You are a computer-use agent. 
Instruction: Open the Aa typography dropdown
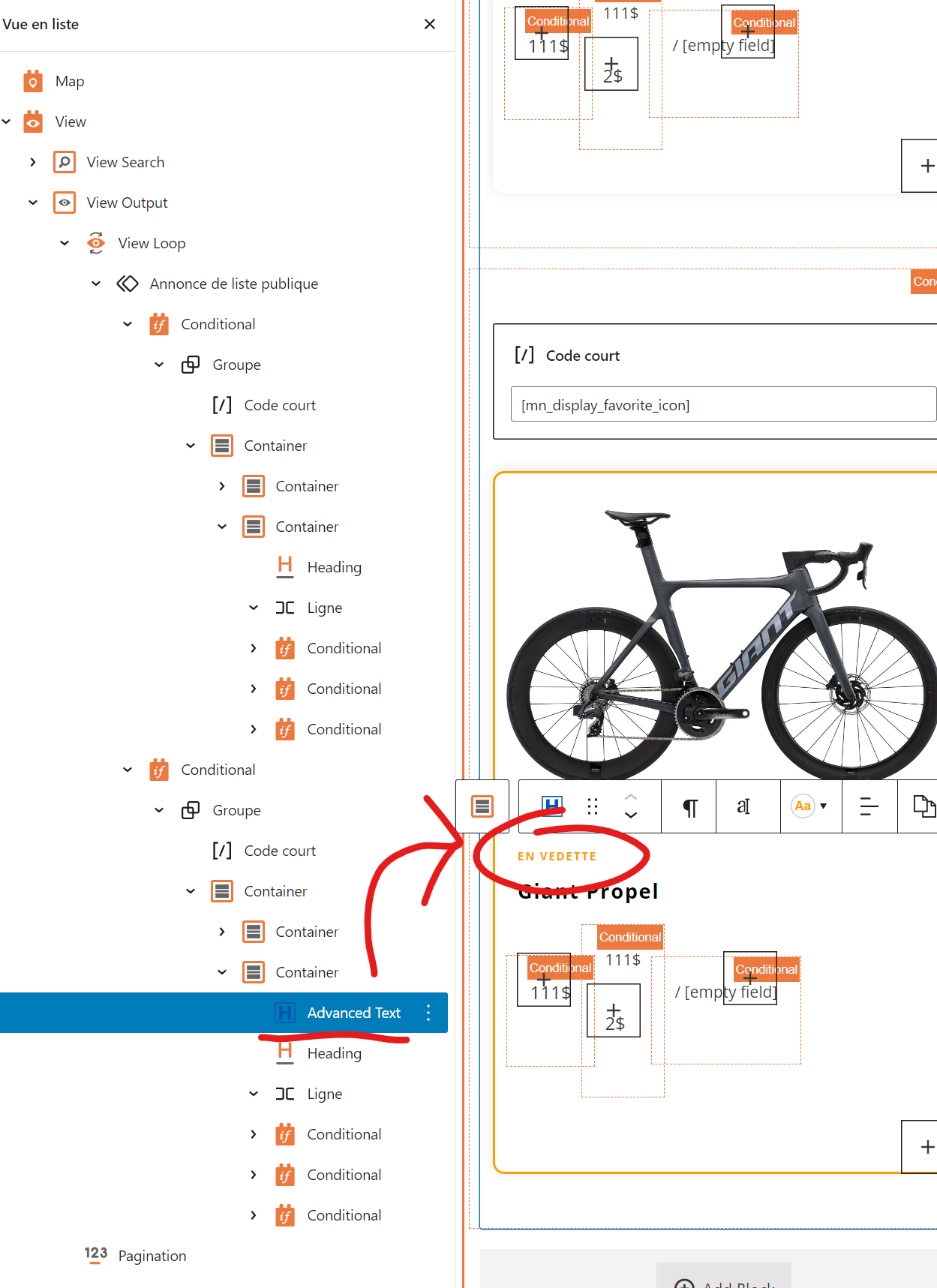tap(810, 806)
